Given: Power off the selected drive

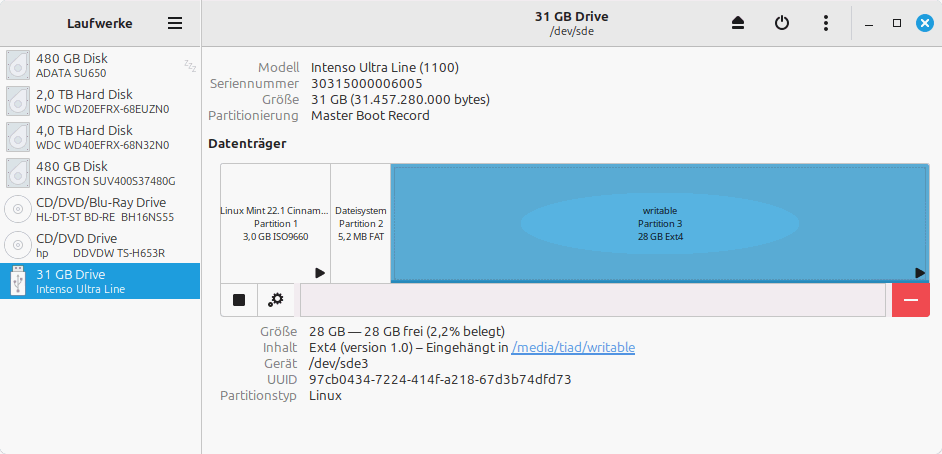Looking at the screenshot, I should pos(782,23).
